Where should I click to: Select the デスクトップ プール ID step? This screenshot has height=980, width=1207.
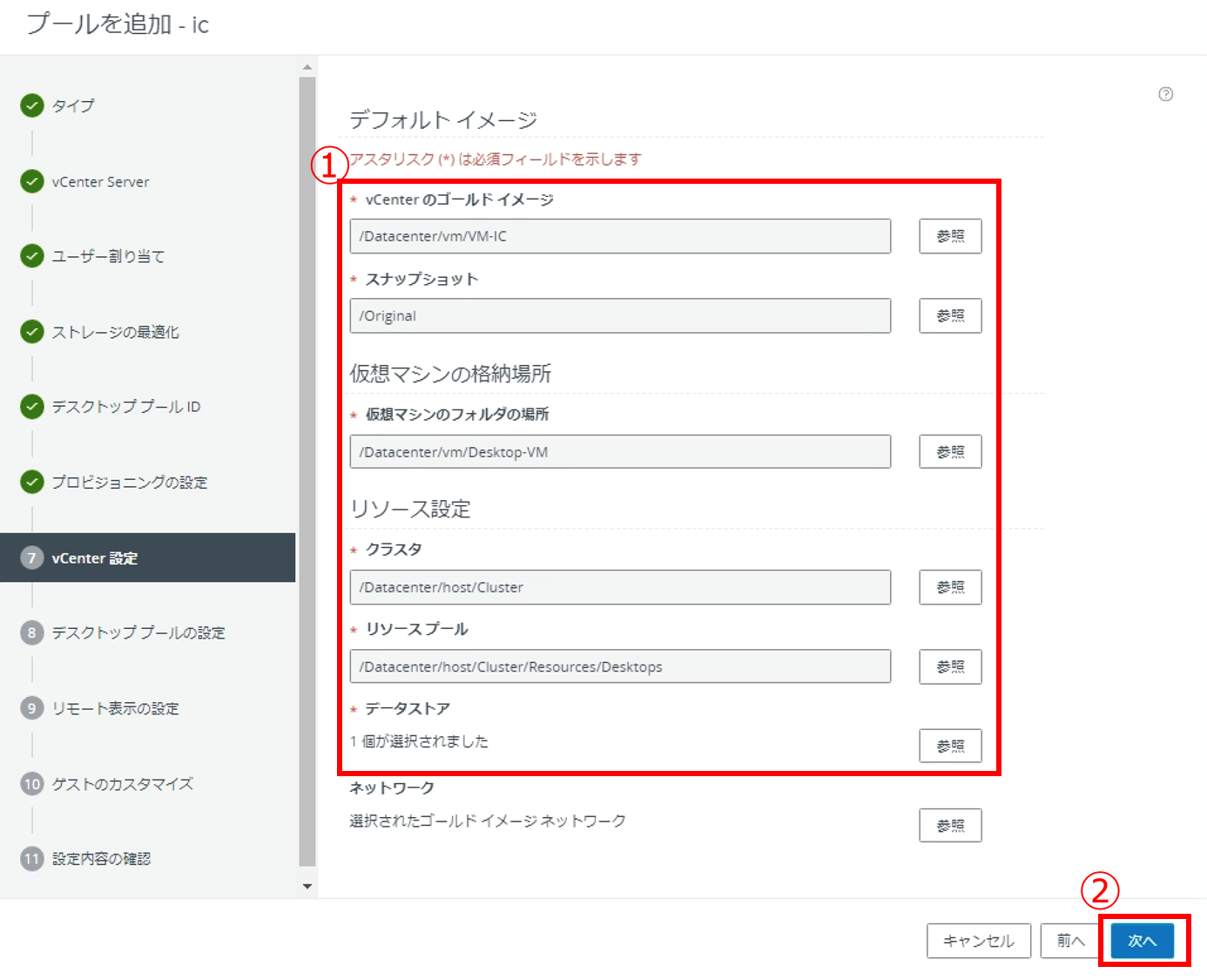pos(125,407)
